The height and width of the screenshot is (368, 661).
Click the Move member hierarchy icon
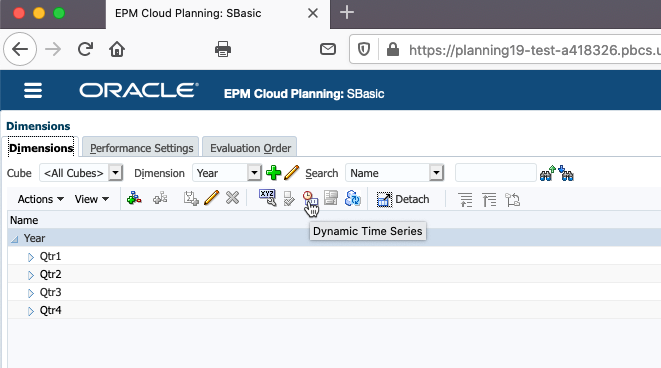tap(512, 199)
